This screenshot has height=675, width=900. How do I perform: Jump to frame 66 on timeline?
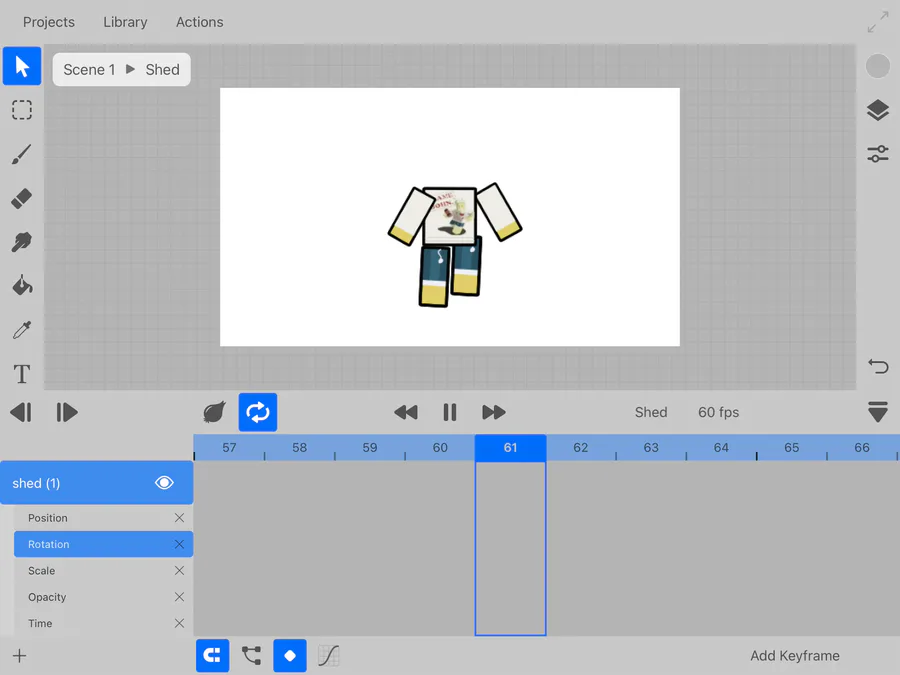click(x=862, y=448)
